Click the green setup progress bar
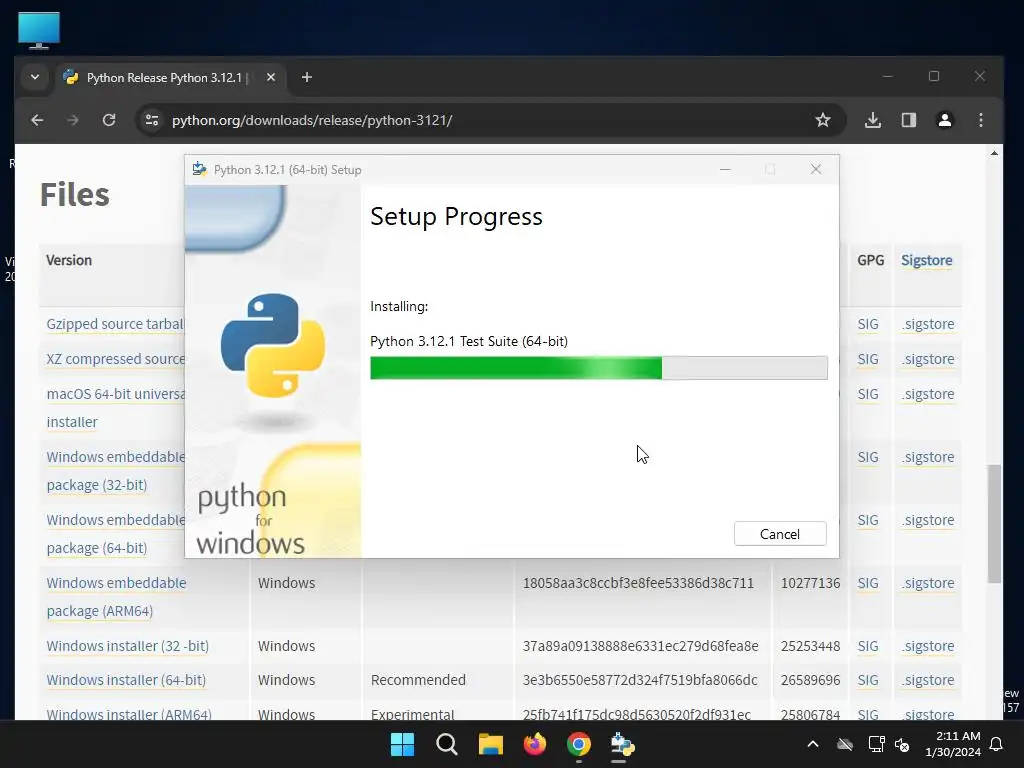 (x=598, y=368)
